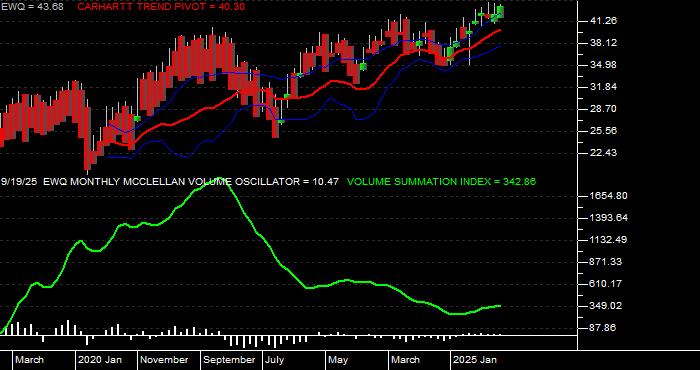This screenshot has width=700, height=370.
Task: Click the May date marker
Action: coord(338,360)
